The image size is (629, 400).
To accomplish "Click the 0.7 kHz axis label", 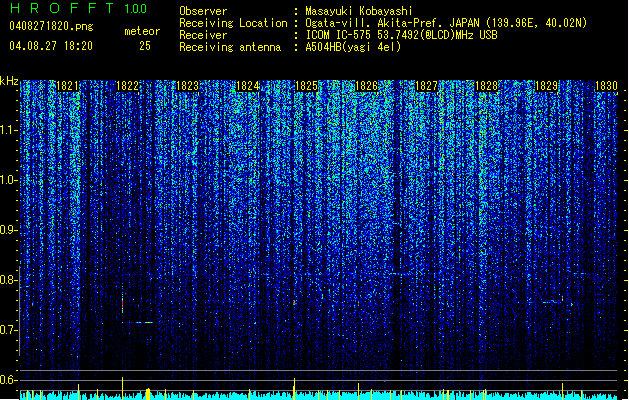I will 9,330.
